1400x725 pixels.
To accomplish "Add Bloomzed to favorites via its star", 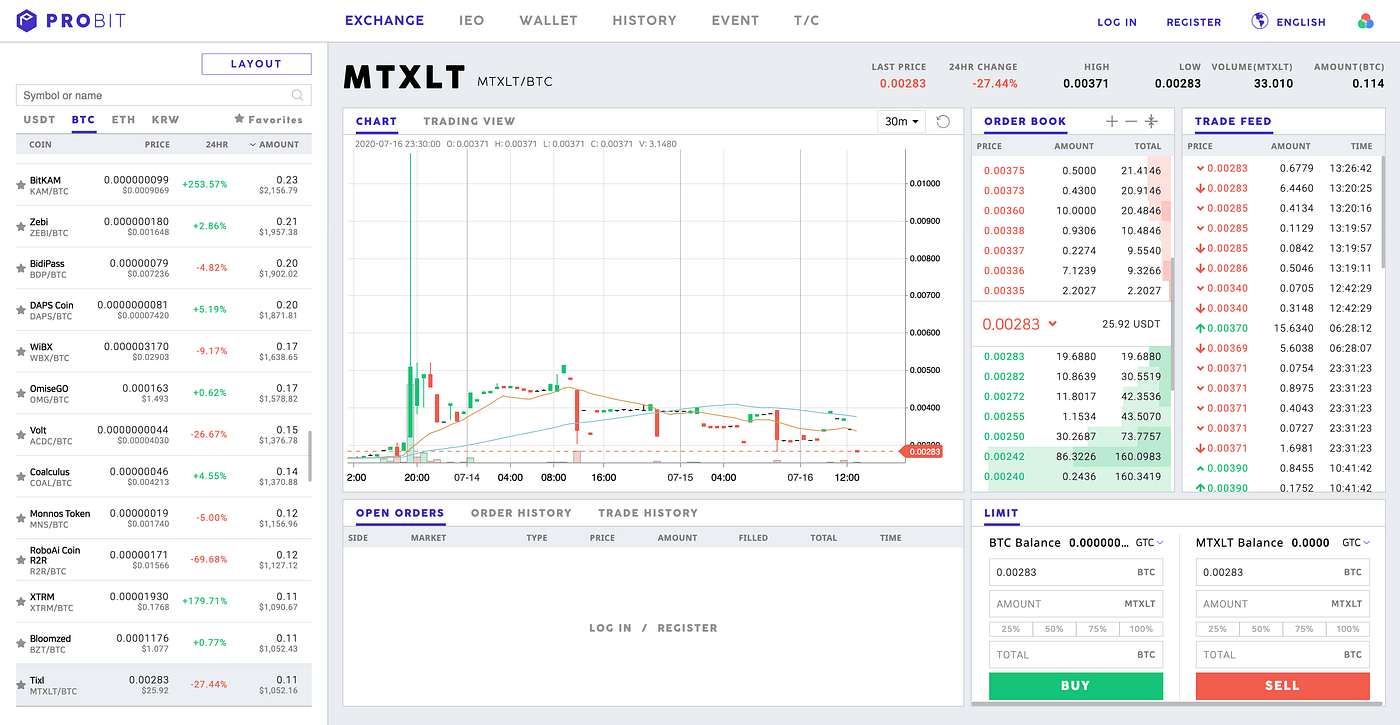I will pyautogui.click(x=21, y=644).
